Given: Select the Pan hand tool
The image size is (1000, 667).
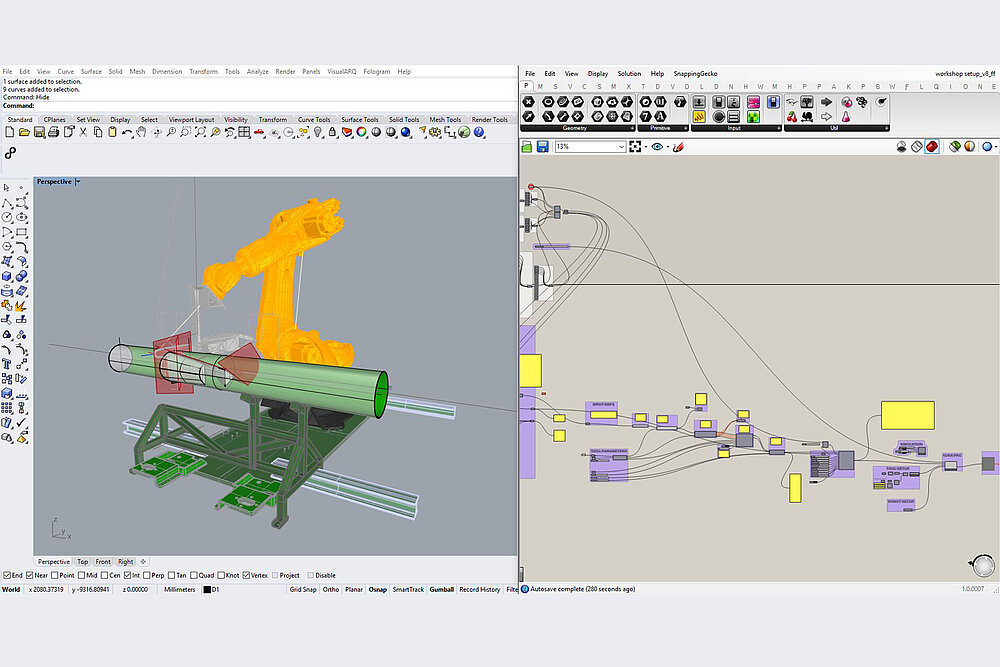Looking at the screenshot, I should point(142,132).
